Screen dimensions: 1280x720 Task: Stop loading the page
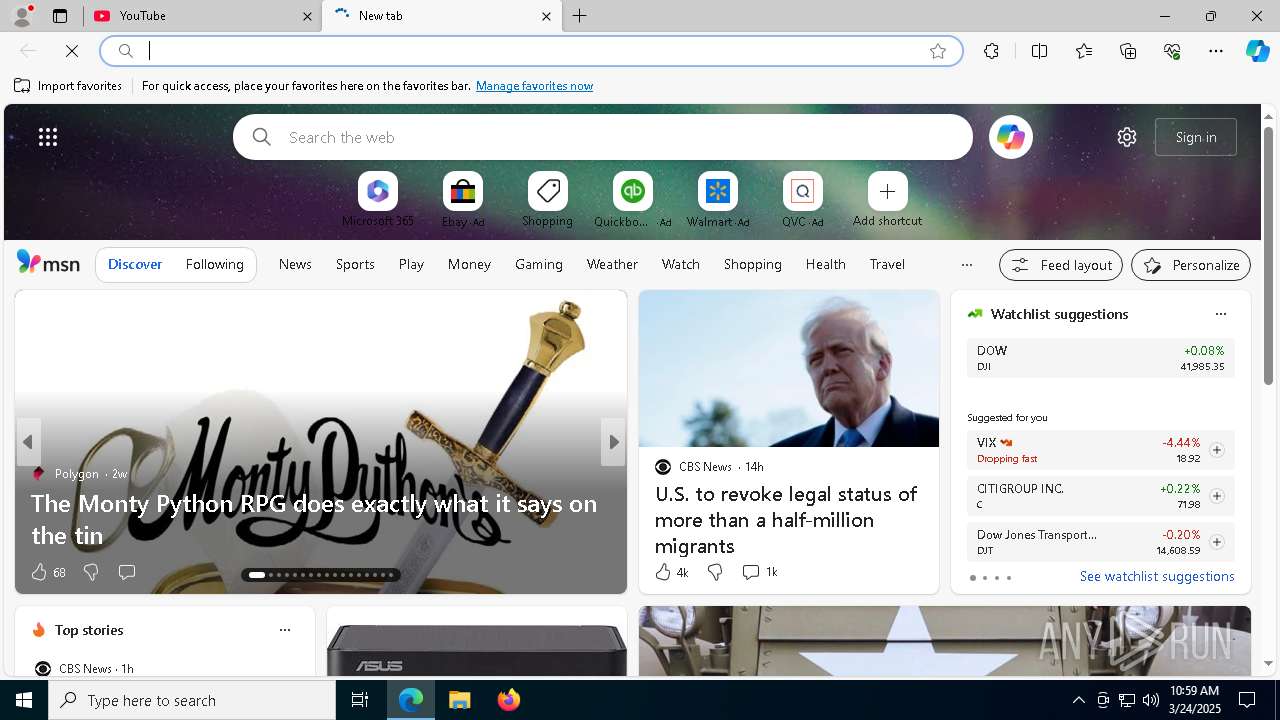click(x=72, y=51)
